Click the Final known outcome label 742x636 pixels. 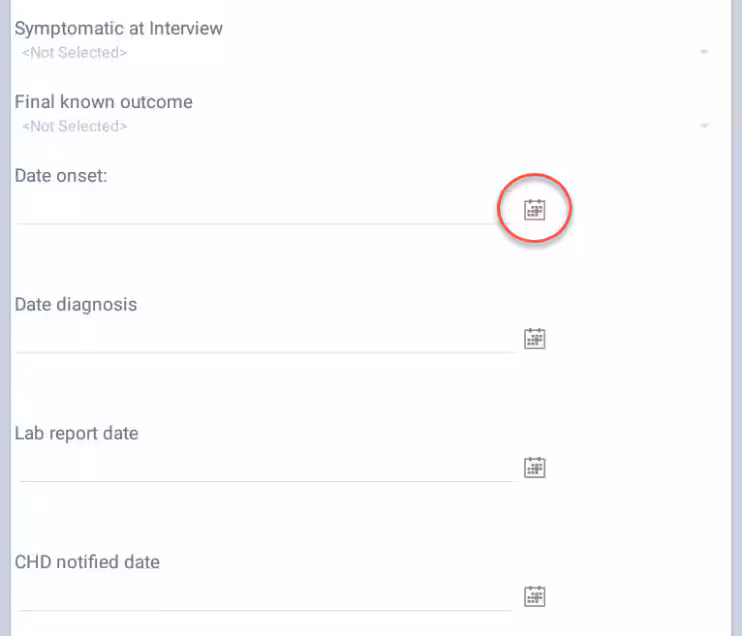tap(104, 102)
